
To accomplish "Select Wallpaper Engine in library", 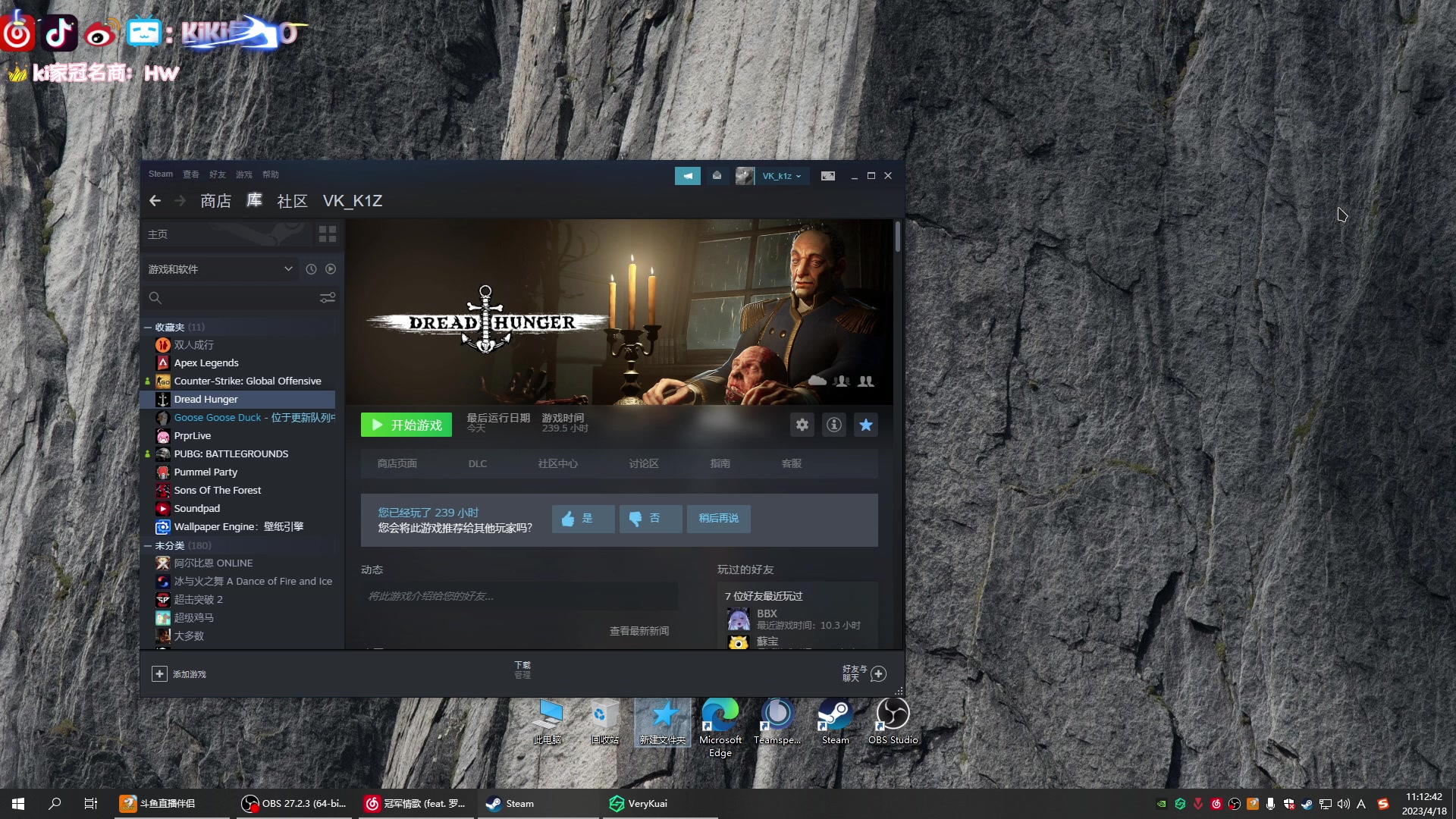I will (239, 527).
